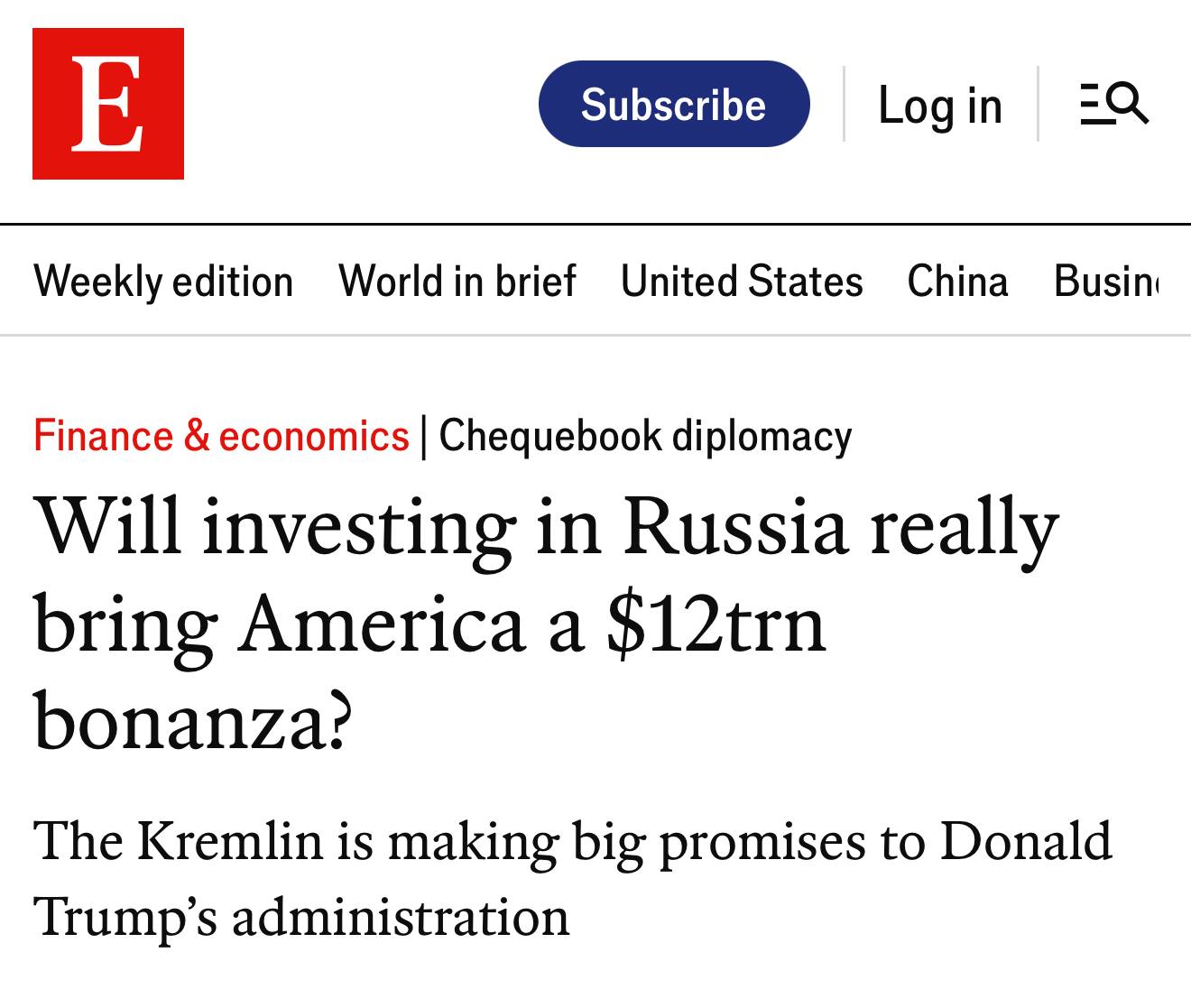
Task: Open the Weekly edition section
Action: [x=163, y=281]
